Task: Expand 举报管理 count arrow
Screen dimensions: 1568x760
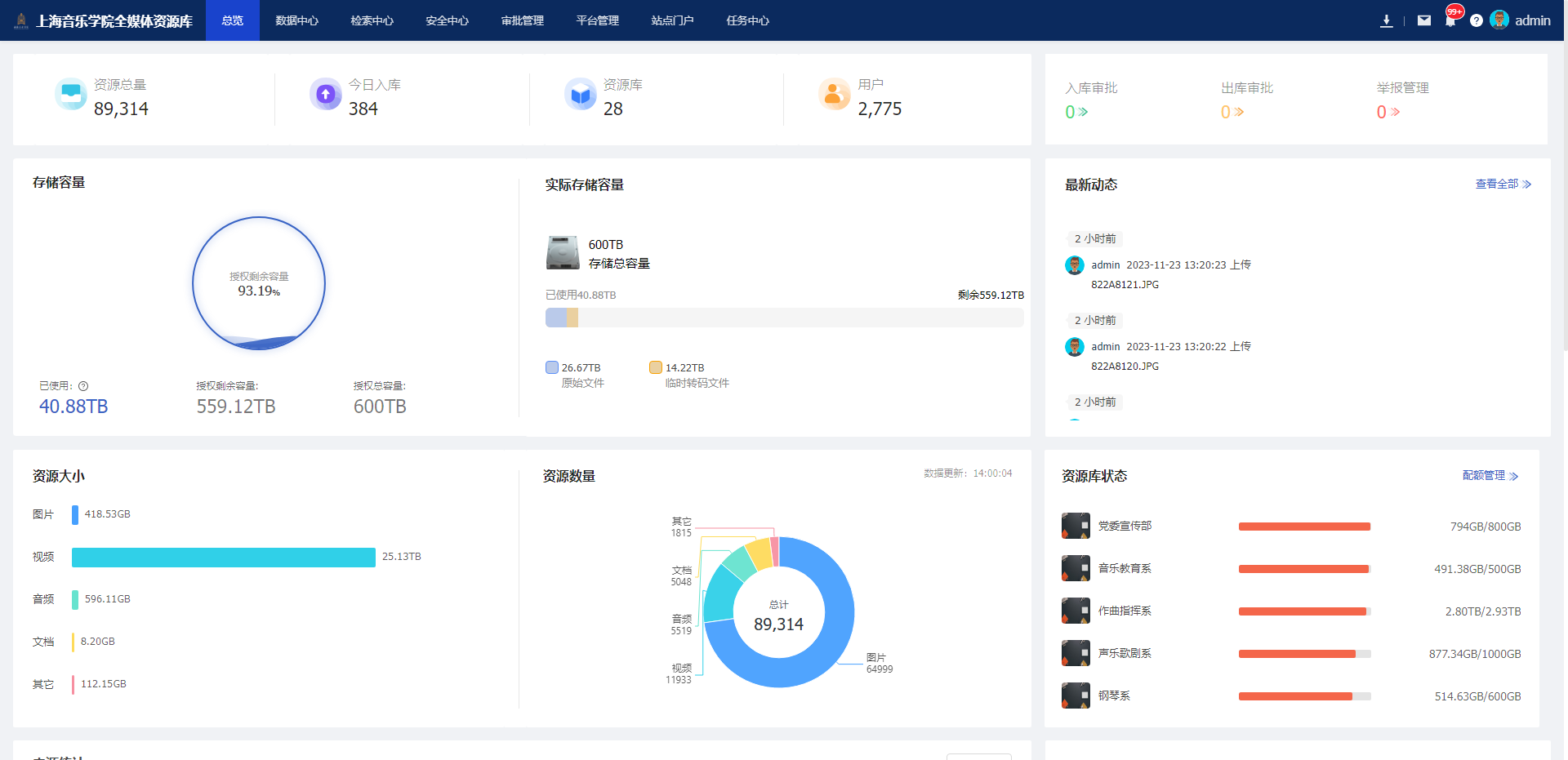Action: 1395,112
